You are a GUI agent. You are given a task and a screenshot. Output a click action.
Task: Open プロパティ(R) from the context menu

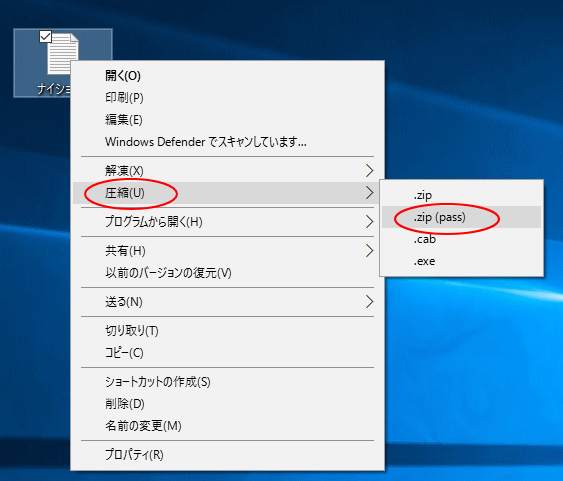pyautogui.click(x=228, y=455)
